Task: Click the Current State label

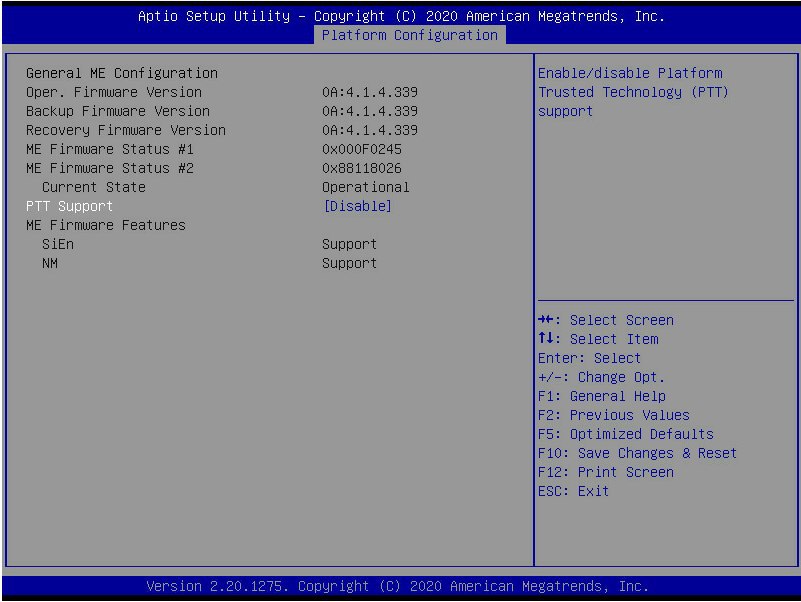Action: [x=94, y=187]
